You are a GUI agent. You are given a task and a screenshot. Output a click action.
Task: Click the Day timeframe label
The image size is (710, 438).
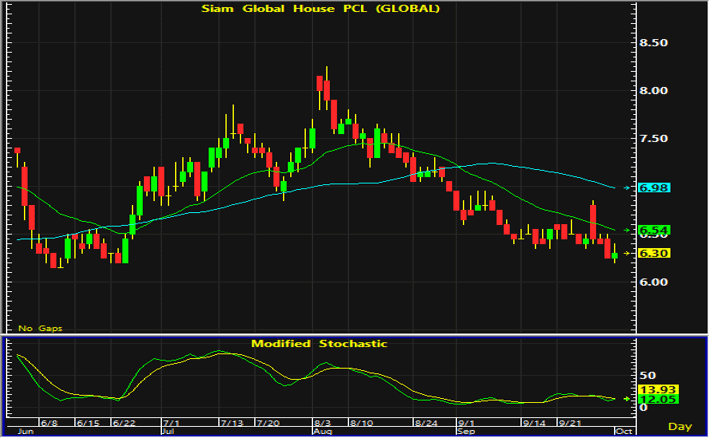(x=680, y=426)
